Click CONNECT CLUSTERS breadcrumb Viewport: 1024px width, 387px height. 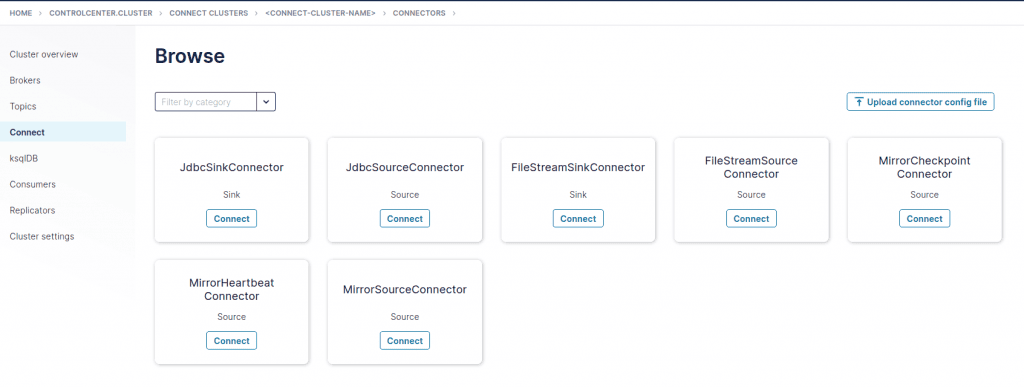click(208, 13)
